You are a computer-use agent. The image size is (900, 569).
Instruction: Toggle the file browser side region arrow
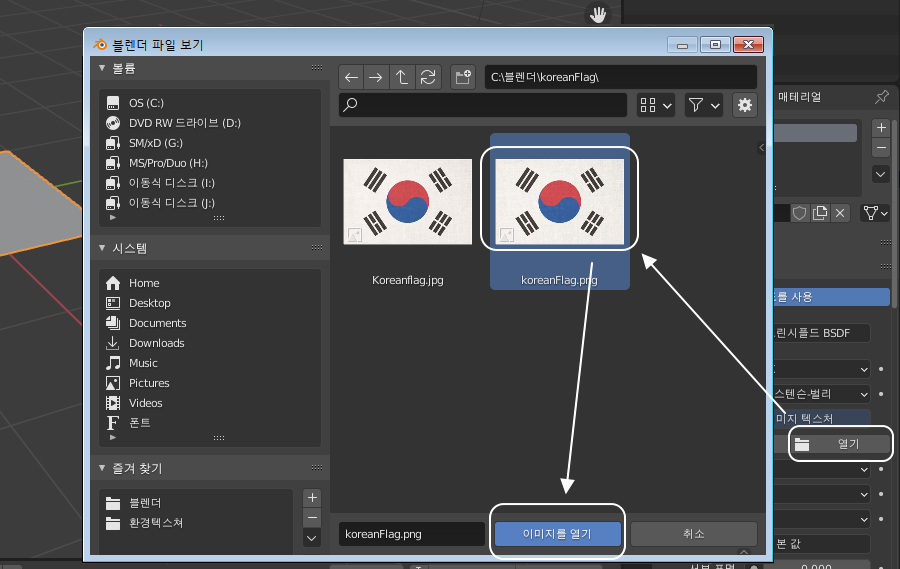point(761,148)
